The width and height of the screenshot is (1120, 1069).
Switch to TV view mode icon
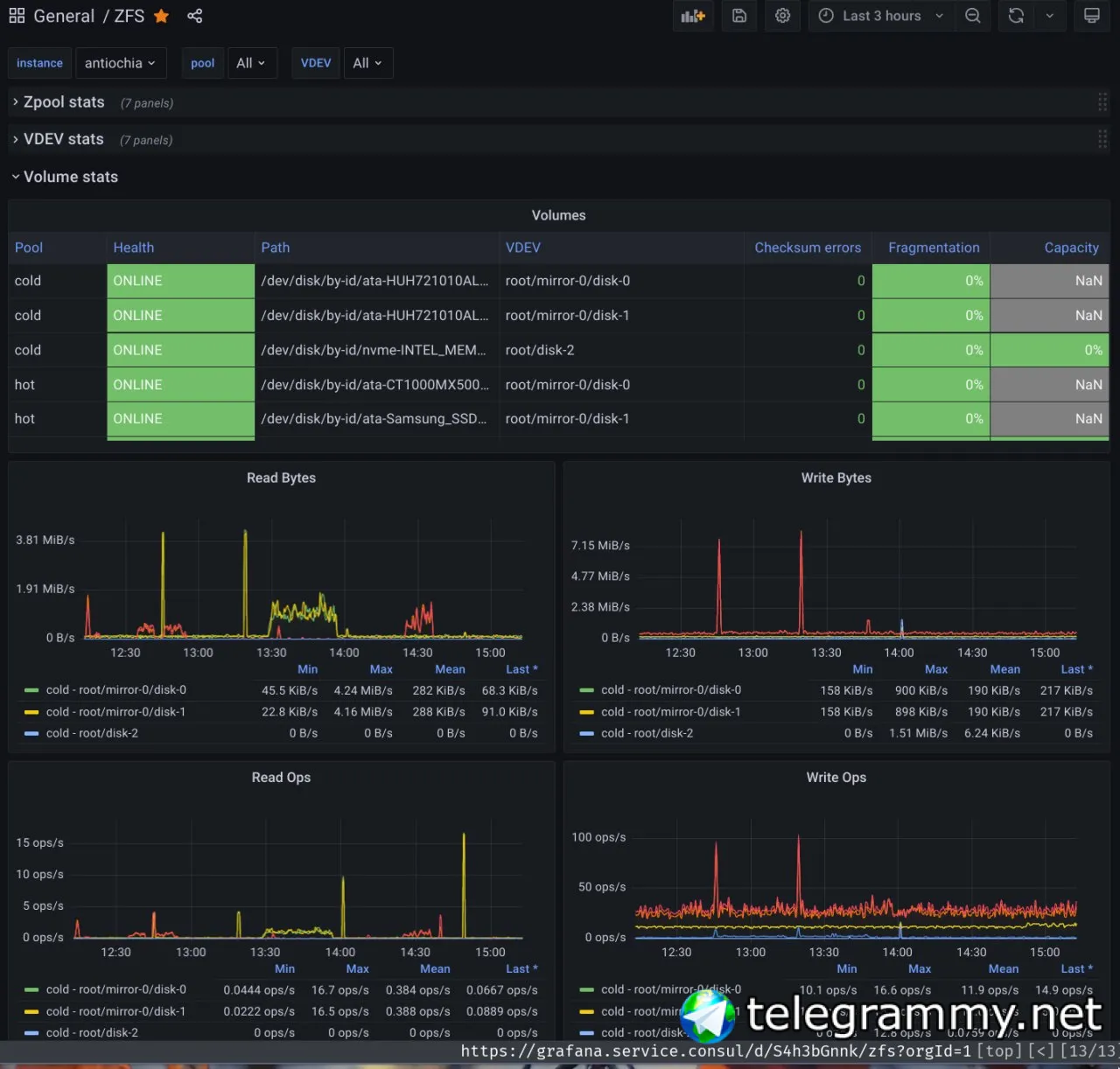pyautogui.click(x=1091, y=16)
